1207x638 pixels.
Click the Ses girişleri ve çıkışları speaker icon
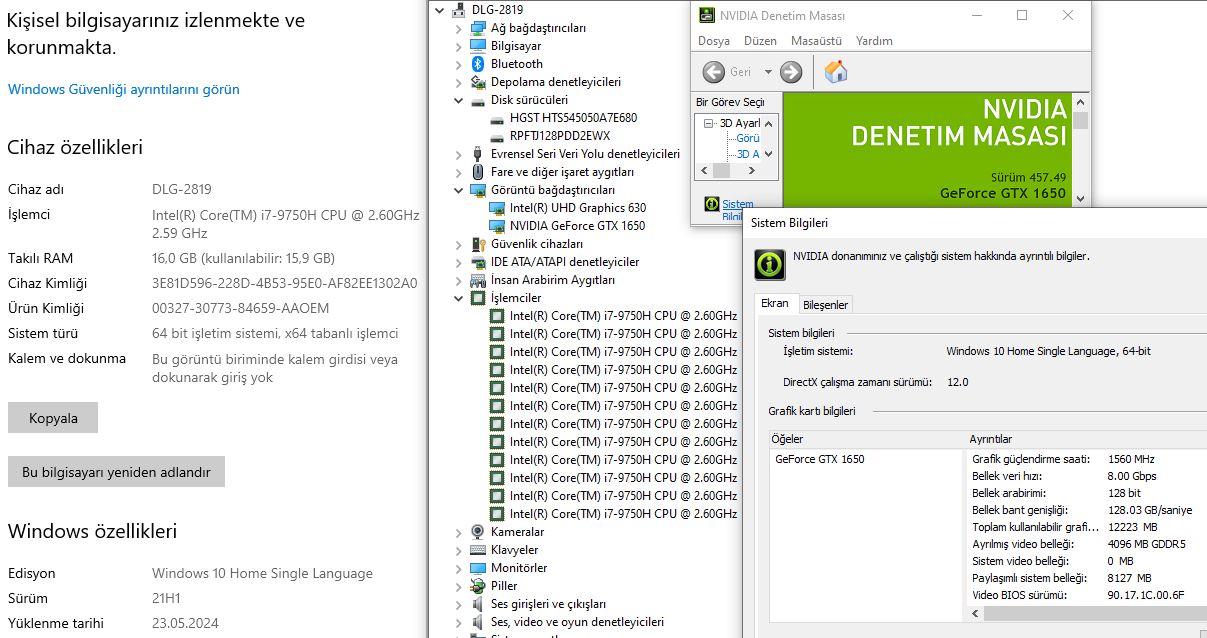pyautogui.click(x=479, y=604)
